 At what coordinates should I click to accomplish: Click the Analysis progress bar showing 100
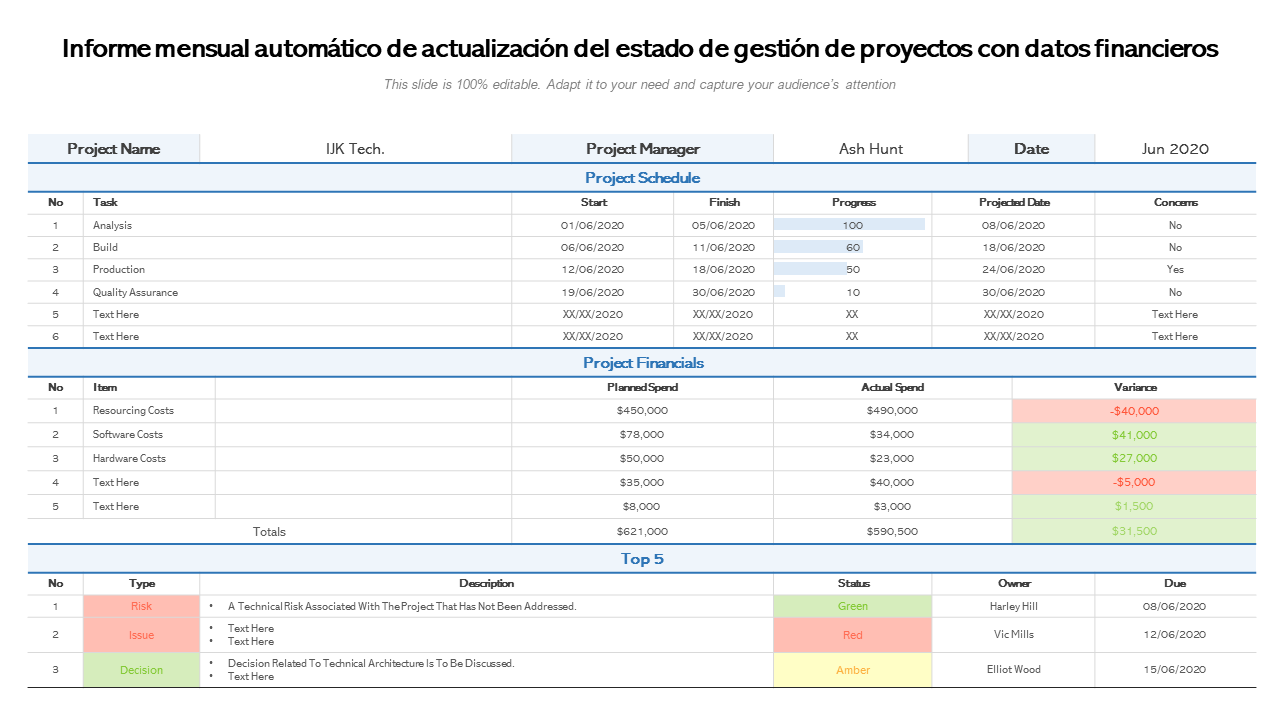tap(850, 225)
